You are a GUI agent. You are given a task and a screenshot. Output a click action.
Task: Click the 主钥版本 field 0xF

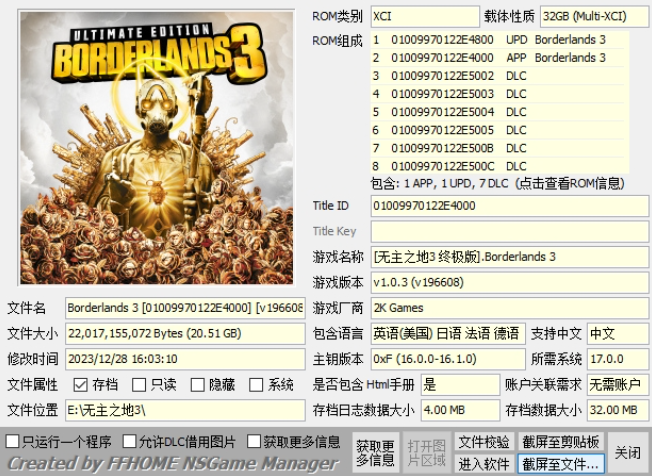click(x=448, y=359)
